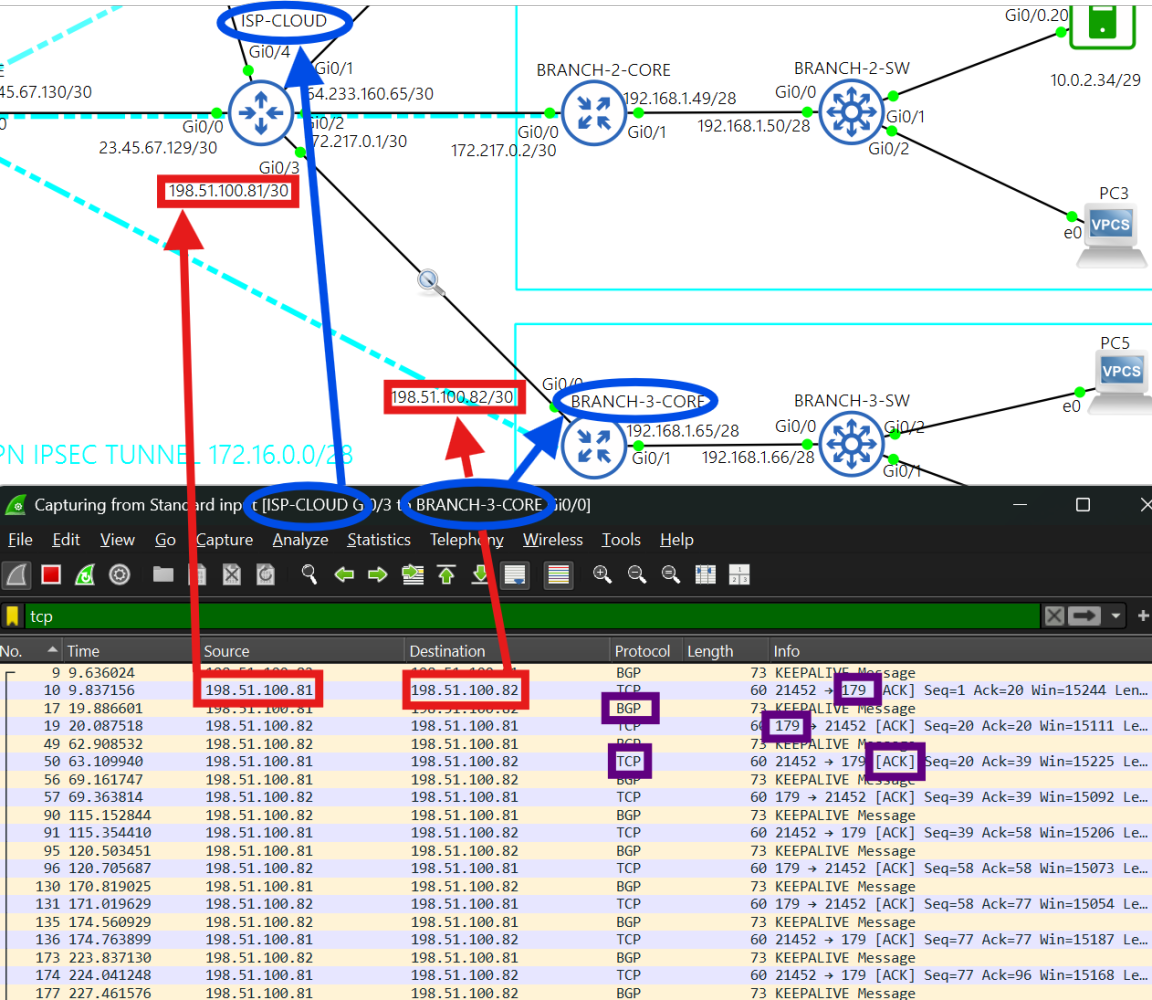Click the tcp display filter field

[500, 617]
